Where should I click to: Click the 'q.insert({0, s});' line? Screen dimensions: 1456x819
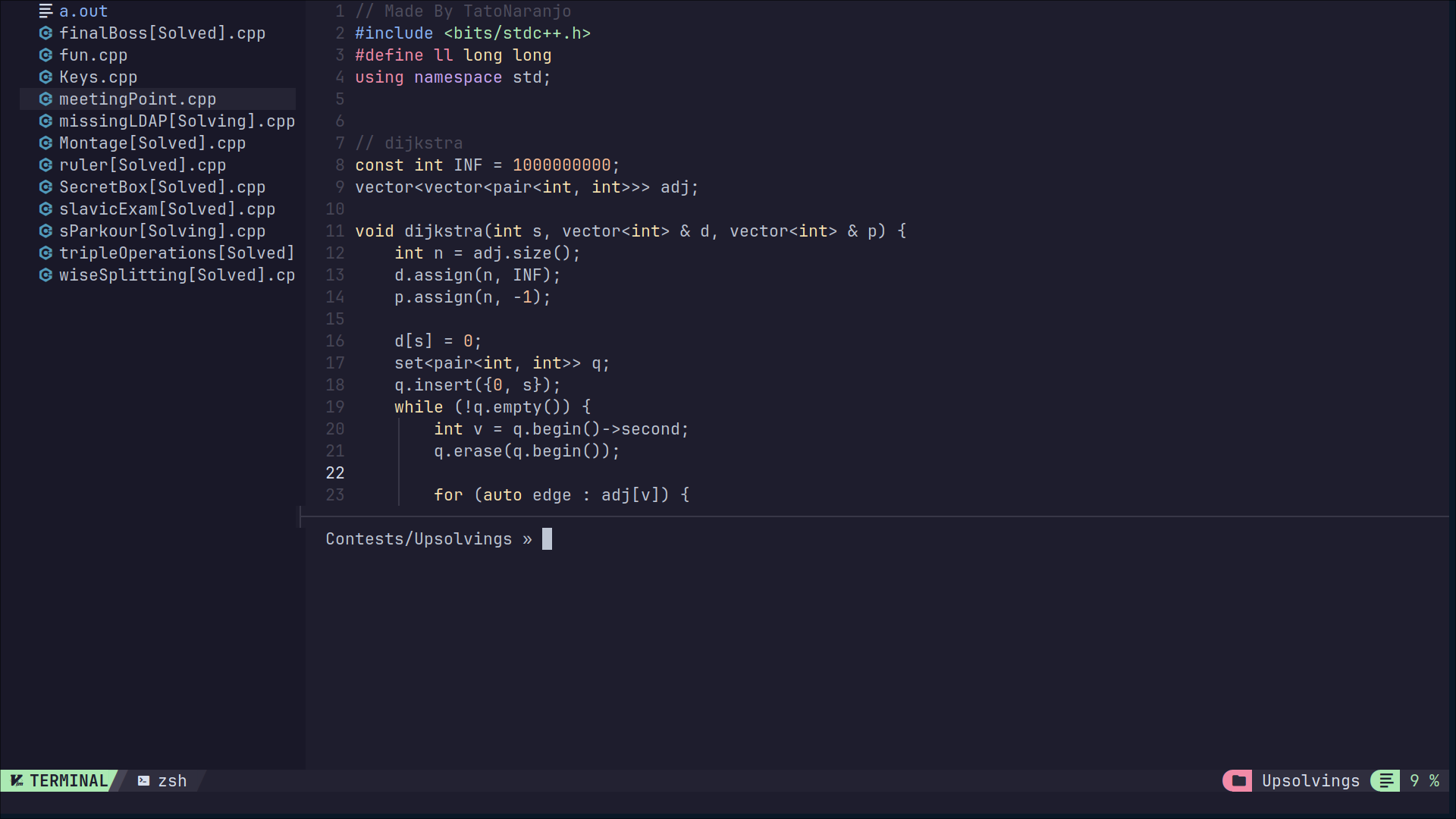[x=477, y=385]
